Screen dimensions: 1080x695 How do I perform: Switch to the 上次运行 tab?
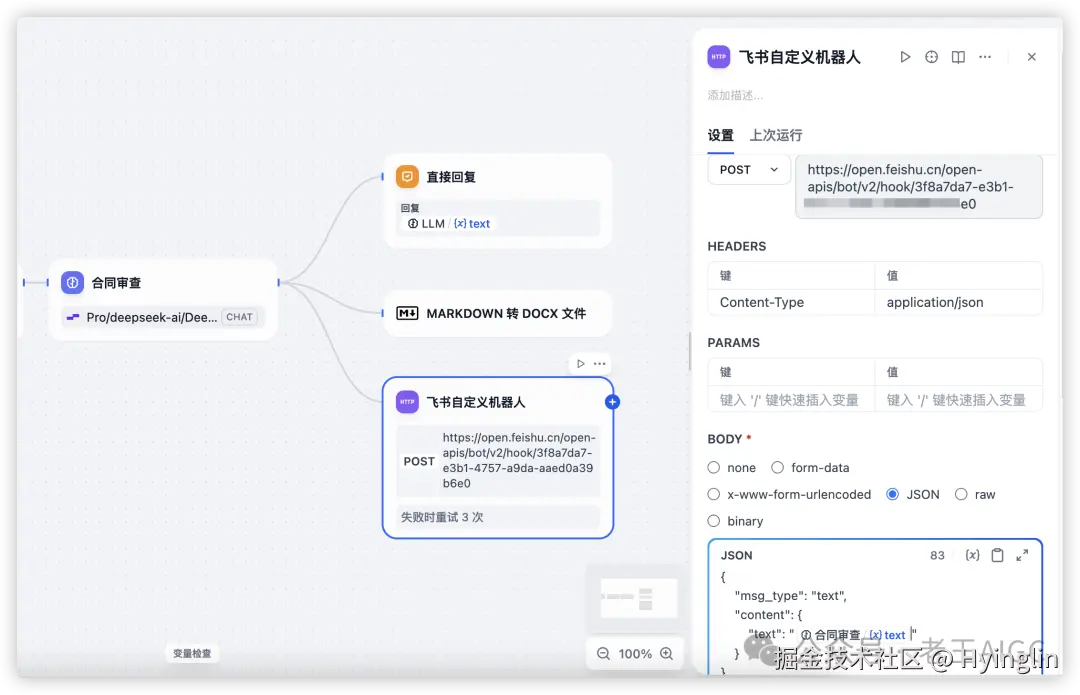click(x=776, y=135)
